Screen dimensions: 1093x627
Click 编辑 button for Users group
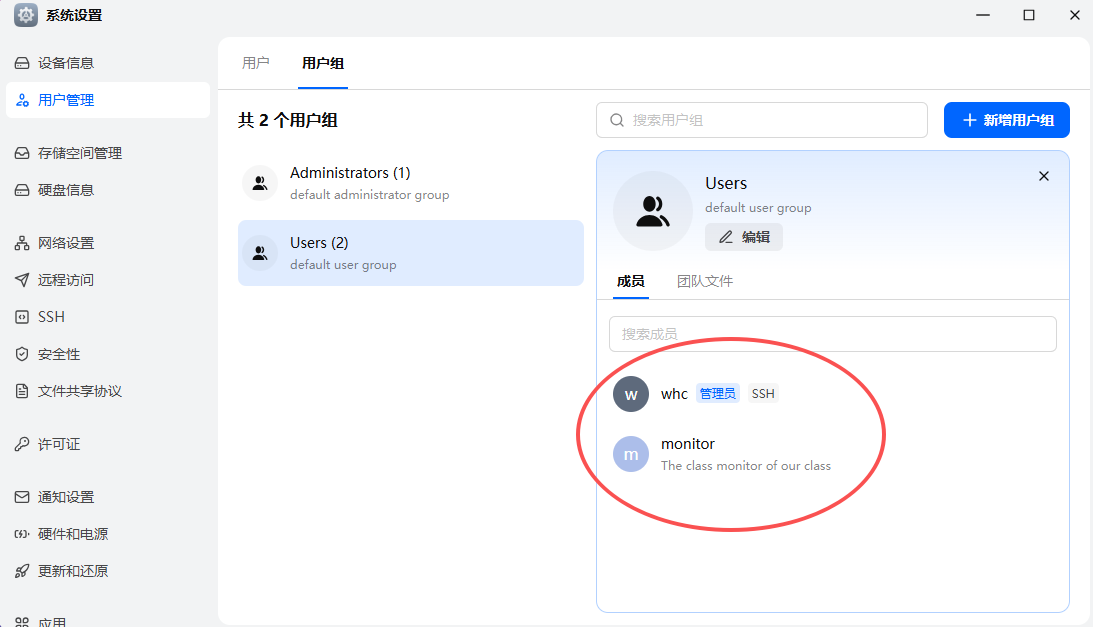coord(744,237)
